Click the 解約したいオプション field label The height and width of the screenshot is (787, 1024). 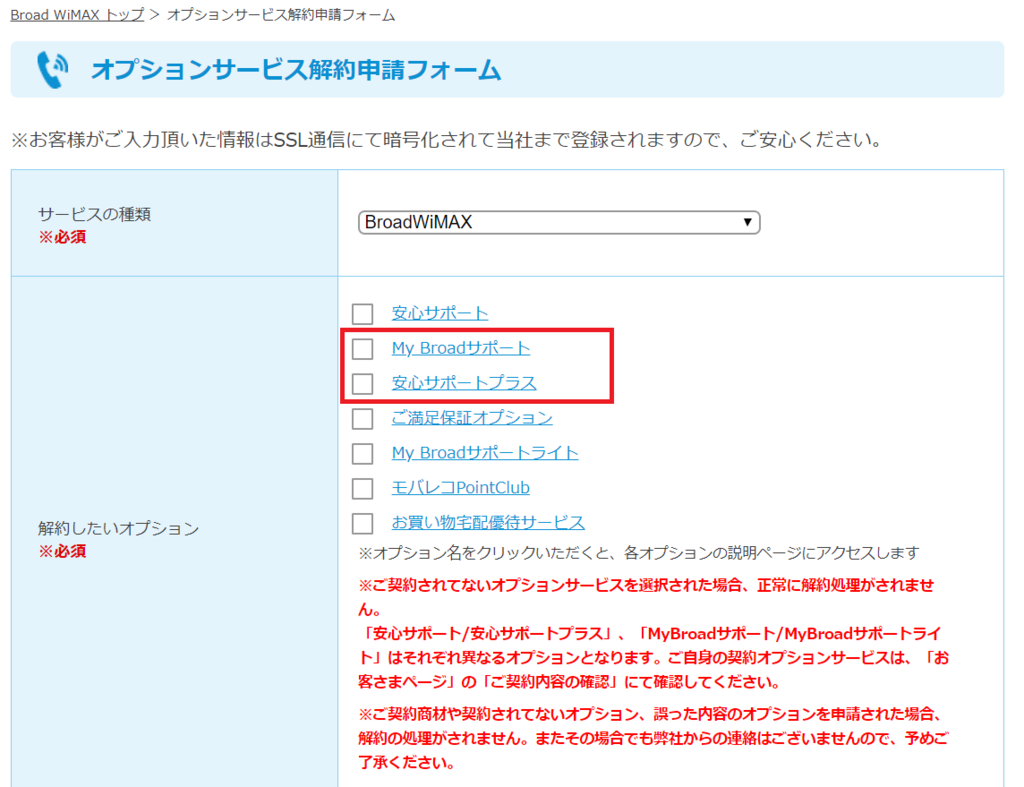(118, 528)
